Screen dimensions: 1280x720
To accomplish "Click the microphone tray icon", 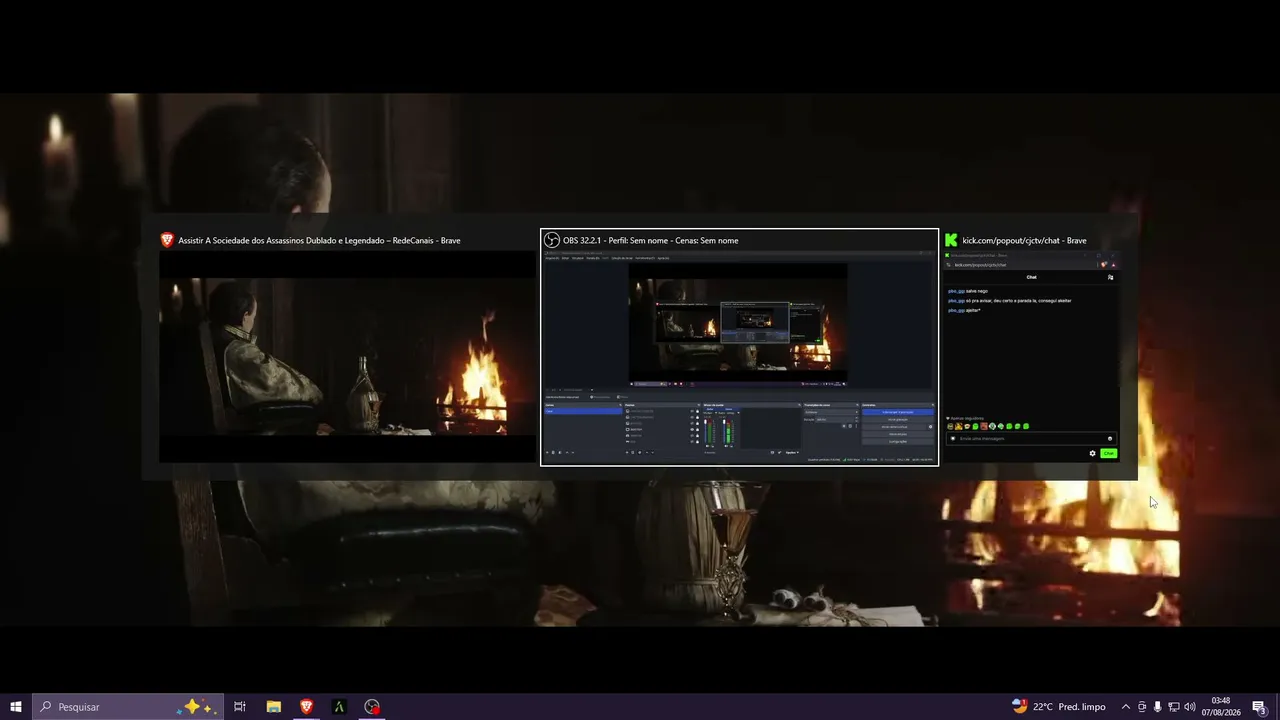I will (x=1157, y=707).
